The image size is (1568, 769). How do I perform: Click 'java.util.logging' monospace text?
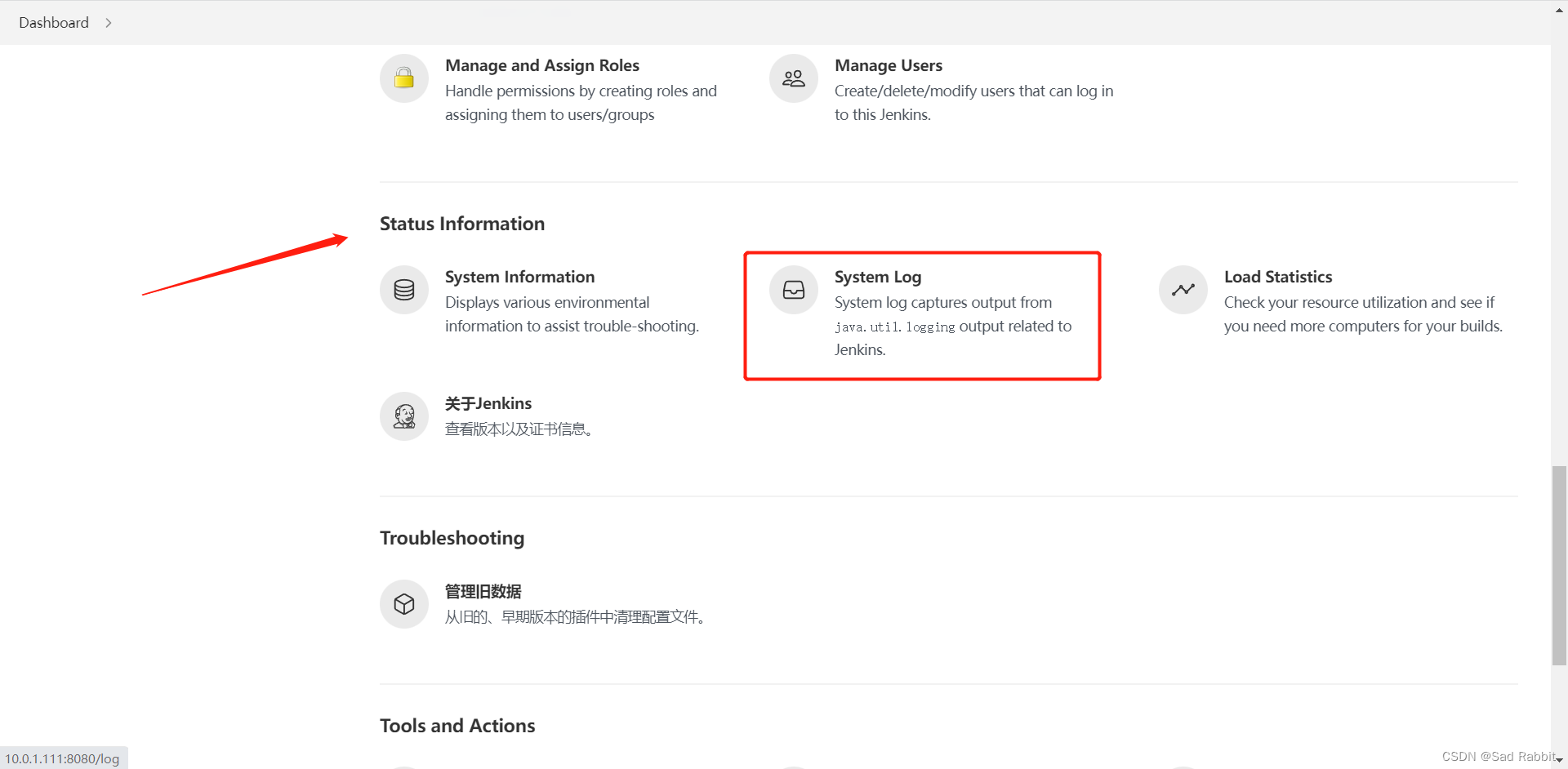click(894, 327)
